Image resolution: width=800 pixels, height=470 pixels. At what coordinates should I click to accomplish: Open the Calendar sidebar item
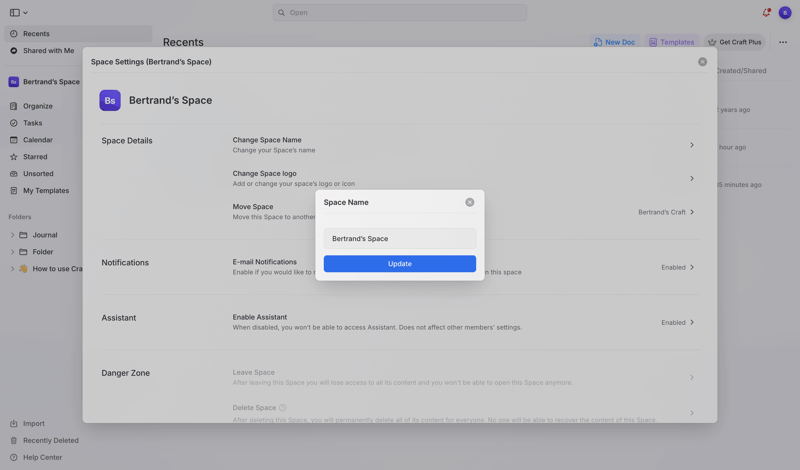37,140
